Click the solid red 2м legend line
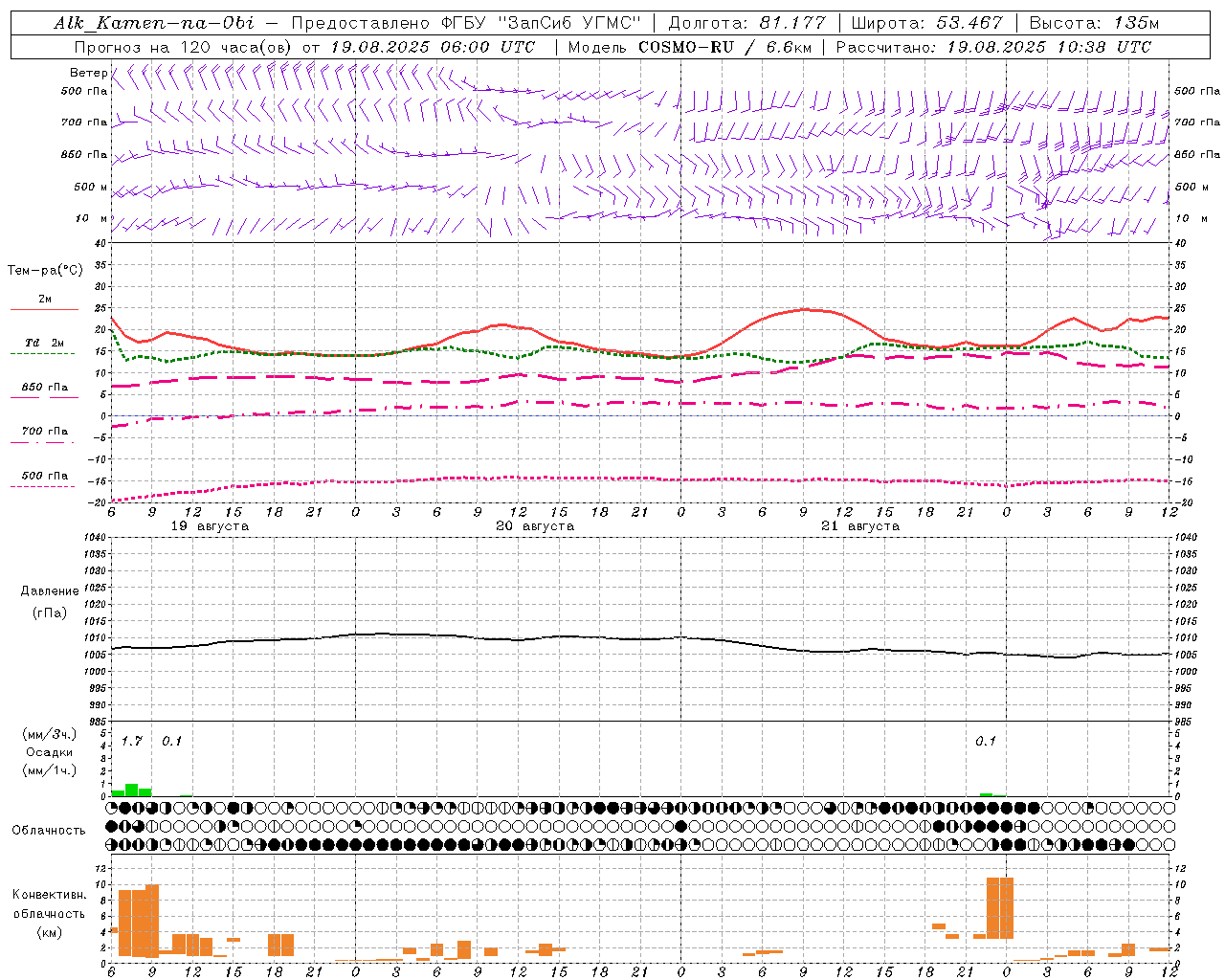The width and height of the screenshot is (1225, 980). [44, 310]
